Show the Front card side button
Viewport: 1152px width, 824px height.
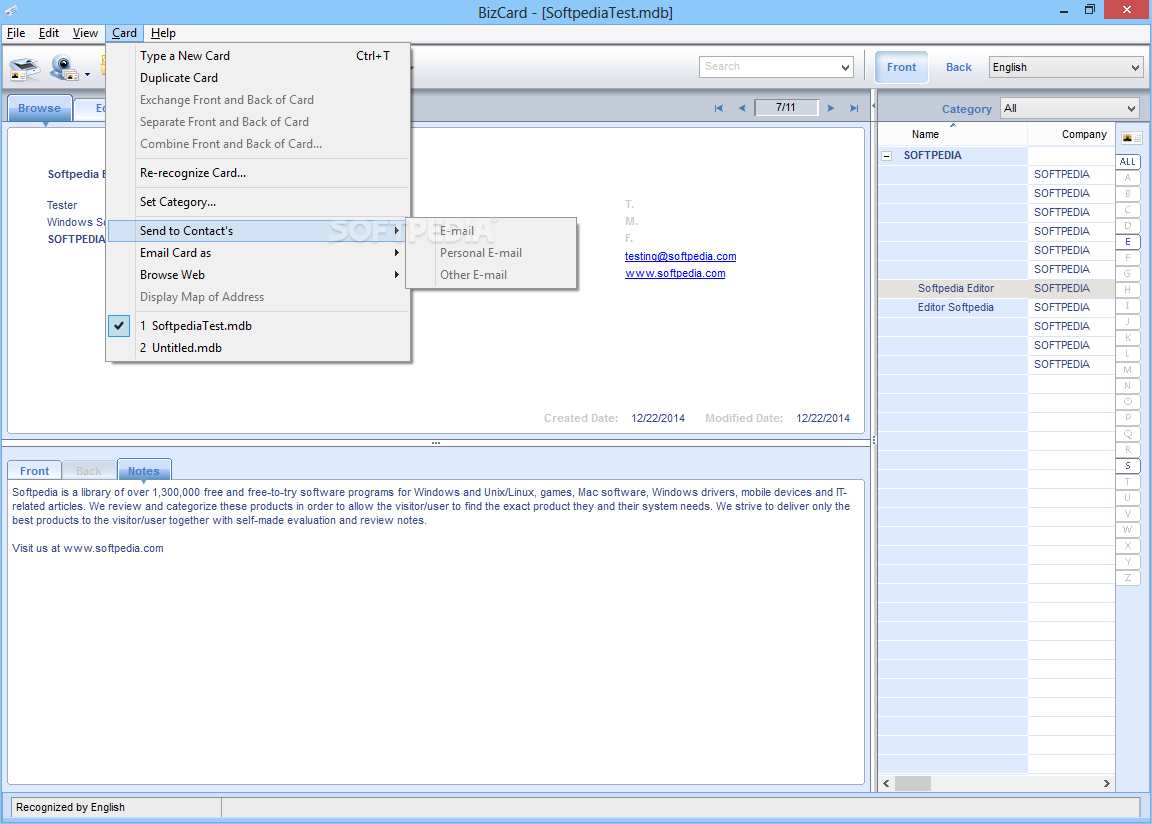[901, 67]
